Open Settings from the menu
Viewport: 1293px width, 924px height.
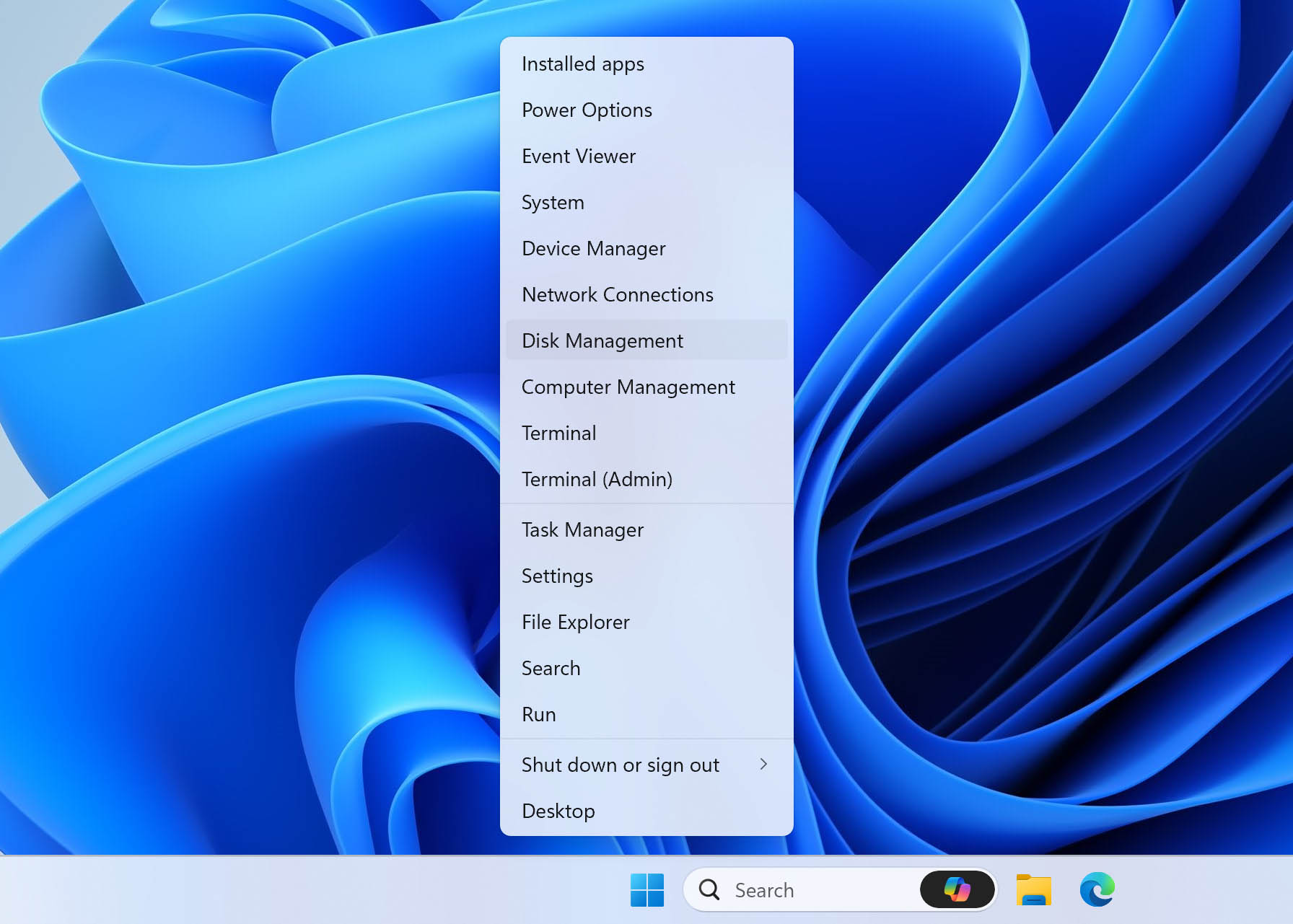pos(557,576)
